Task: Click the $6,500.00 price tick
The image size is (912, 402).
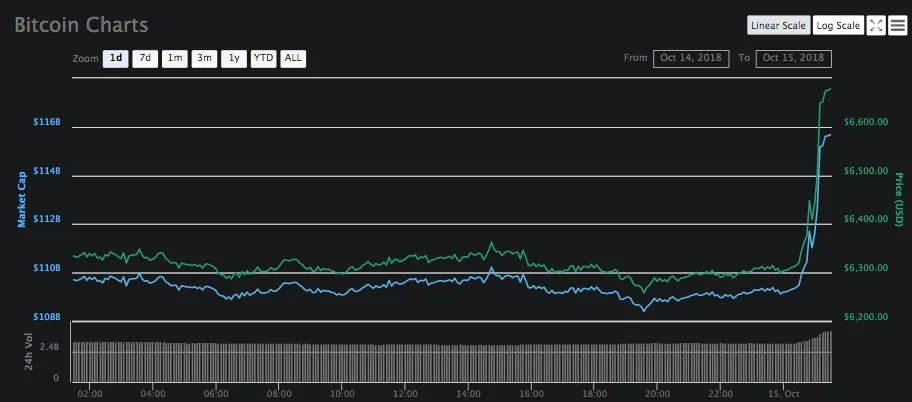Action: pyautogui.click(x=865, y=171)
